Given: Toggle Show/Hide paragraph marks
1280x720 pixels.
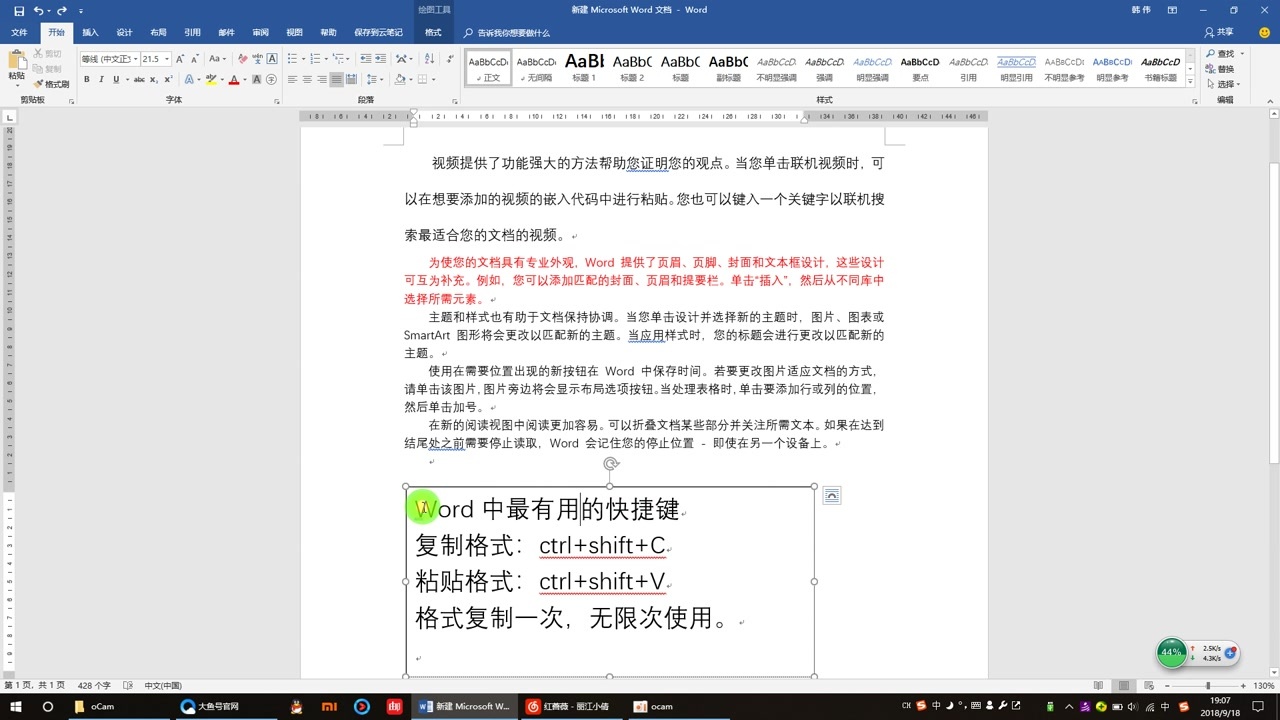Looking at the screenshot, I should point(450,59).
